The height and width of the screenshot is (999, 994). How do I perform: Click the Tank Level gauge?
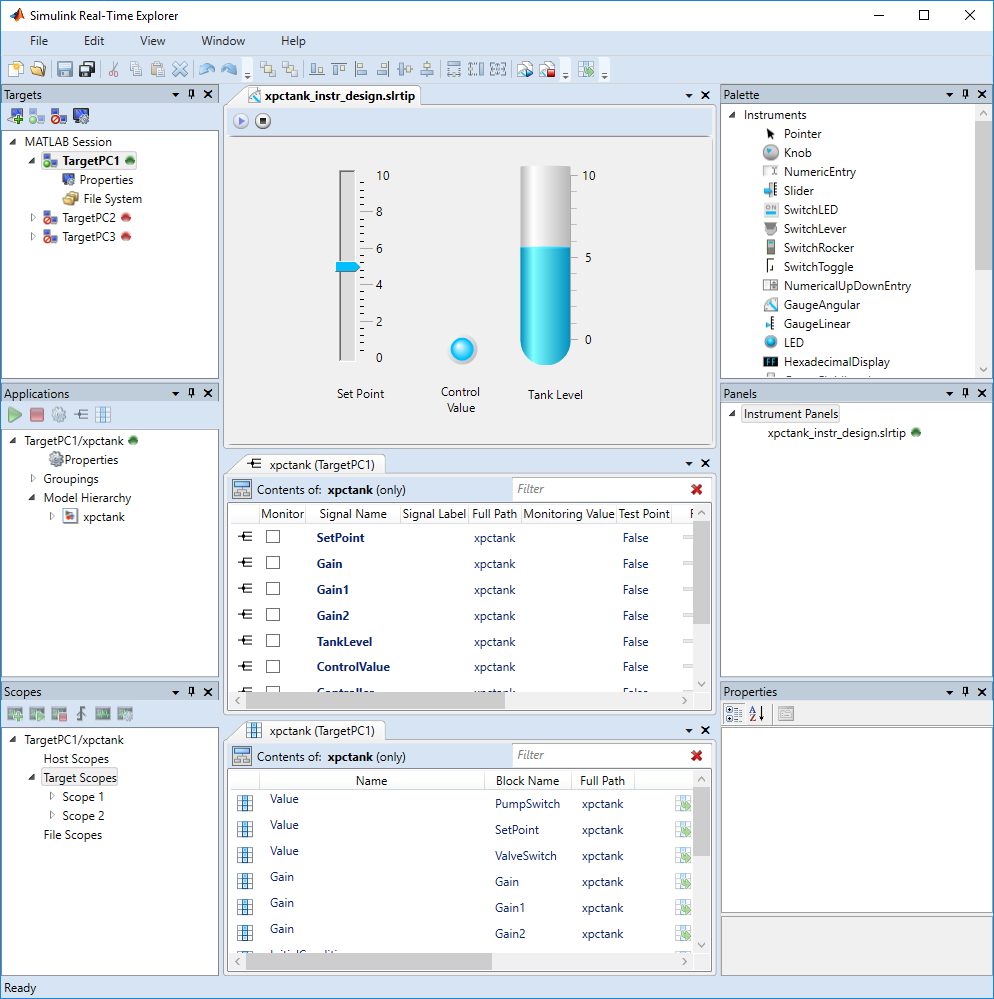[545, 265]
